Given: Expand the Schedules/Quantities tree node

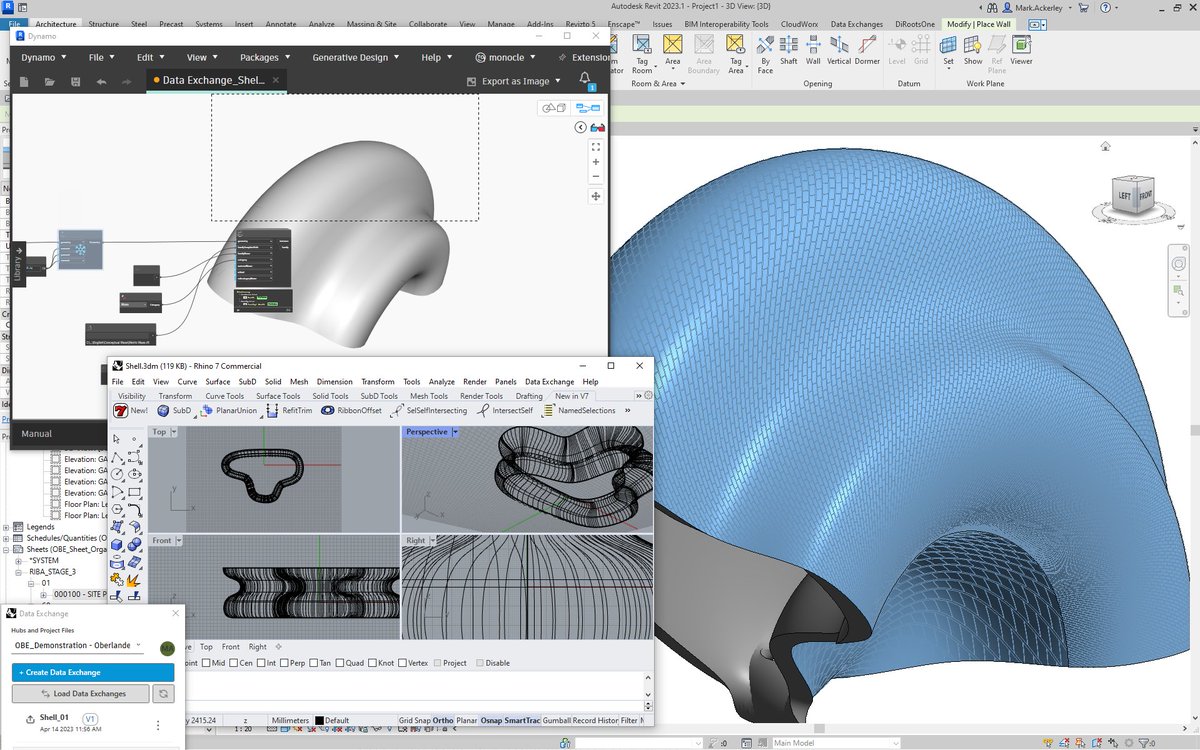Looking at the screenshot, I should pyautogui.click(x=7, y=538).
